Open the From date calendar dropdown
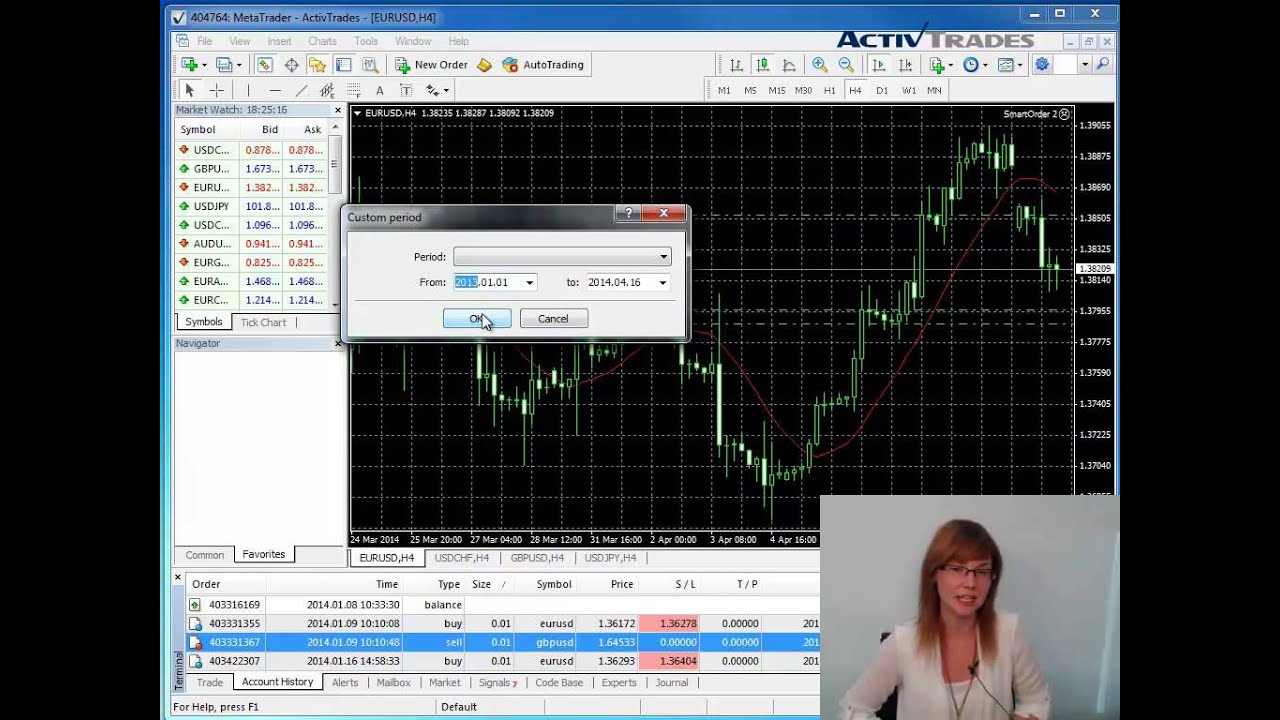The height and width of the screenshot is (720, 1280). [529, 283]
